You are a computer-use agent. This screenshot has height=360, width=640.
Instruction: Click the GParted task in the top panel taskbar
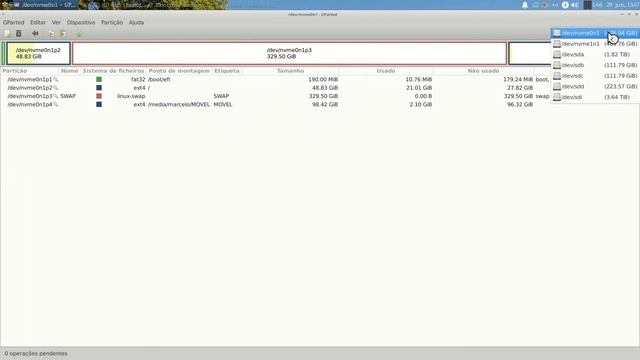(x=45, y=5)
